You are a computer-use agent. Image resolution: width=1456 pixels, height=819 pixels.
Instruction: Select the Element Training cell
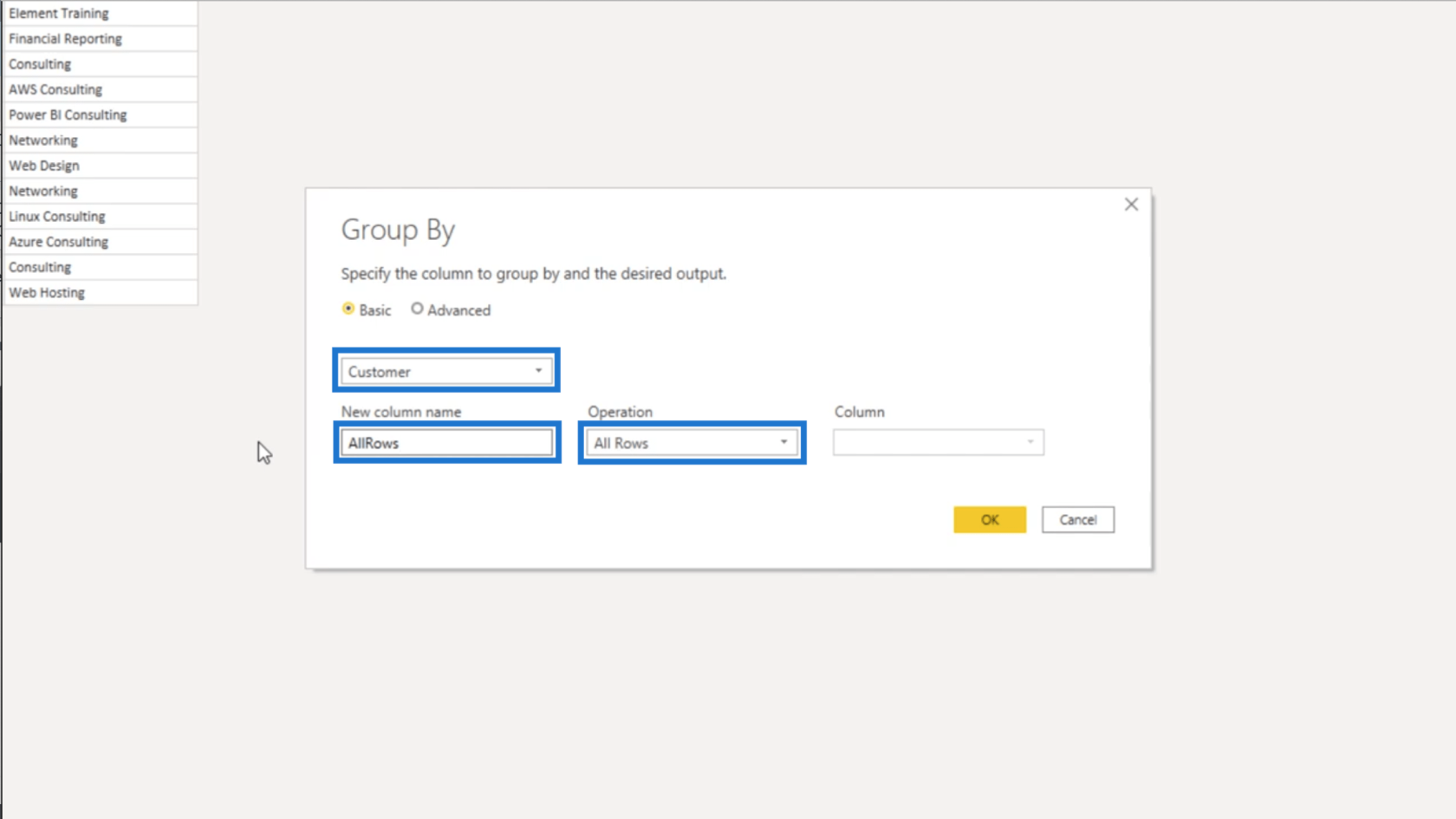[x=100, y=14]
